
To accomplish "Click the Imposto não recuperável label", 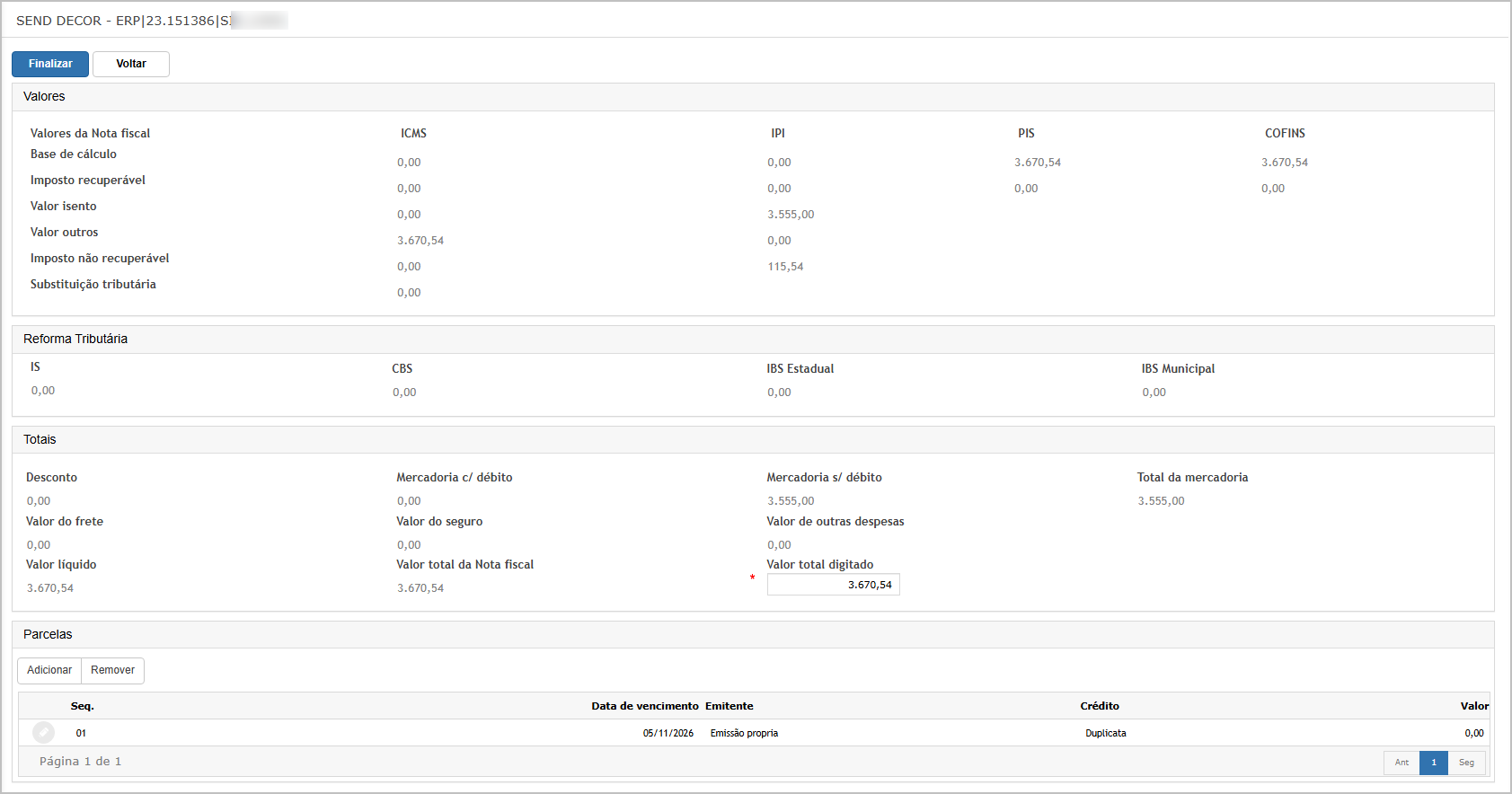I will pyautogui.click(x=100, y=259).
